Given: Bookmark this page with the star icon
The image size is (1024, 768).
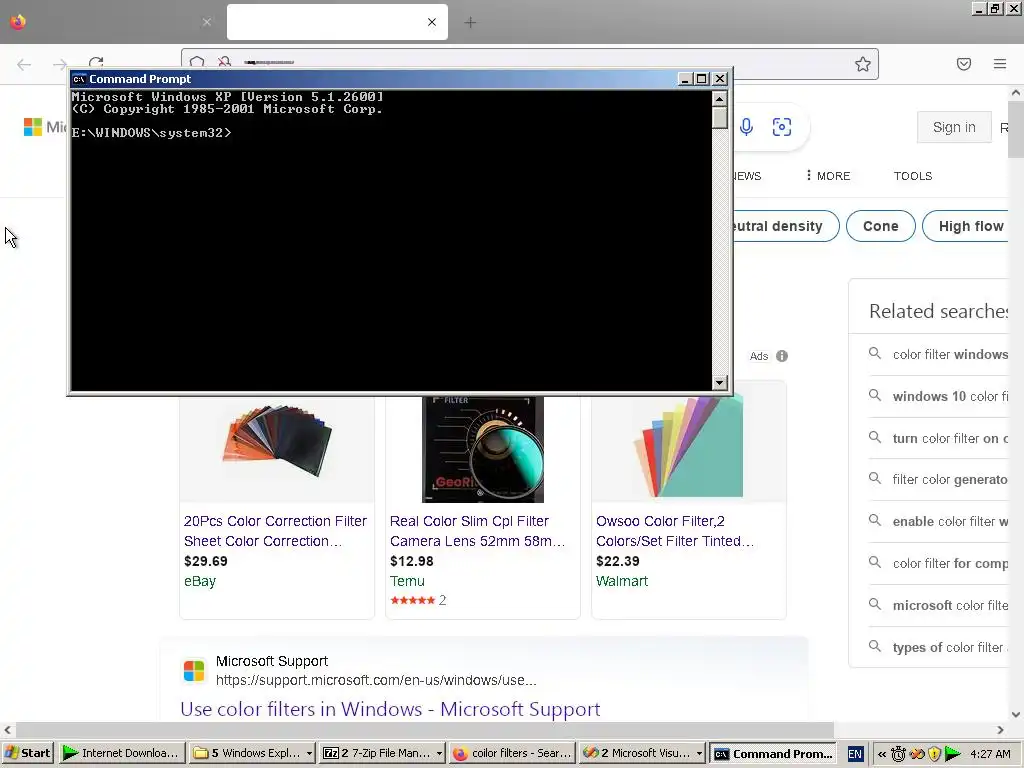Looking at the screenshot, I should pos(863,64).
